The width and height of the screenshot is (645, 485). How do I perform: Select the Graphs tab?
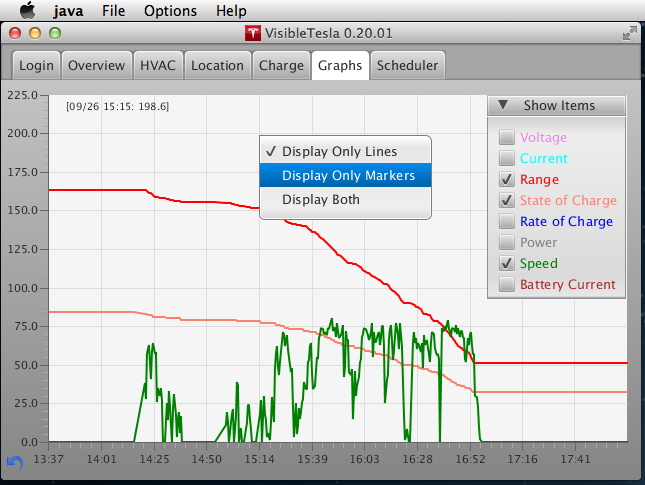coord(340,65)
